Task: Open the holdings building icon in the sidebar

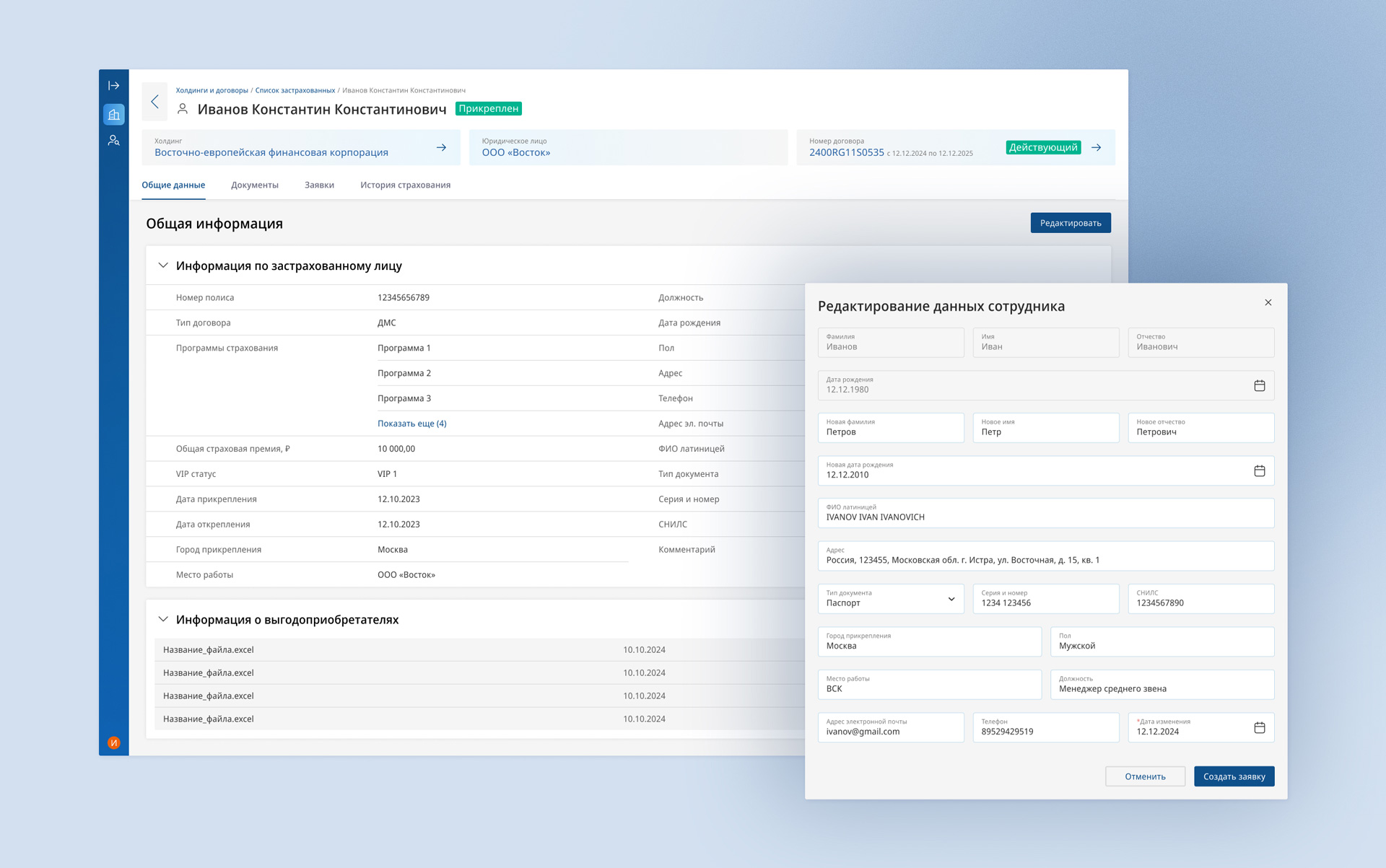Action: (x=114, y=115)
